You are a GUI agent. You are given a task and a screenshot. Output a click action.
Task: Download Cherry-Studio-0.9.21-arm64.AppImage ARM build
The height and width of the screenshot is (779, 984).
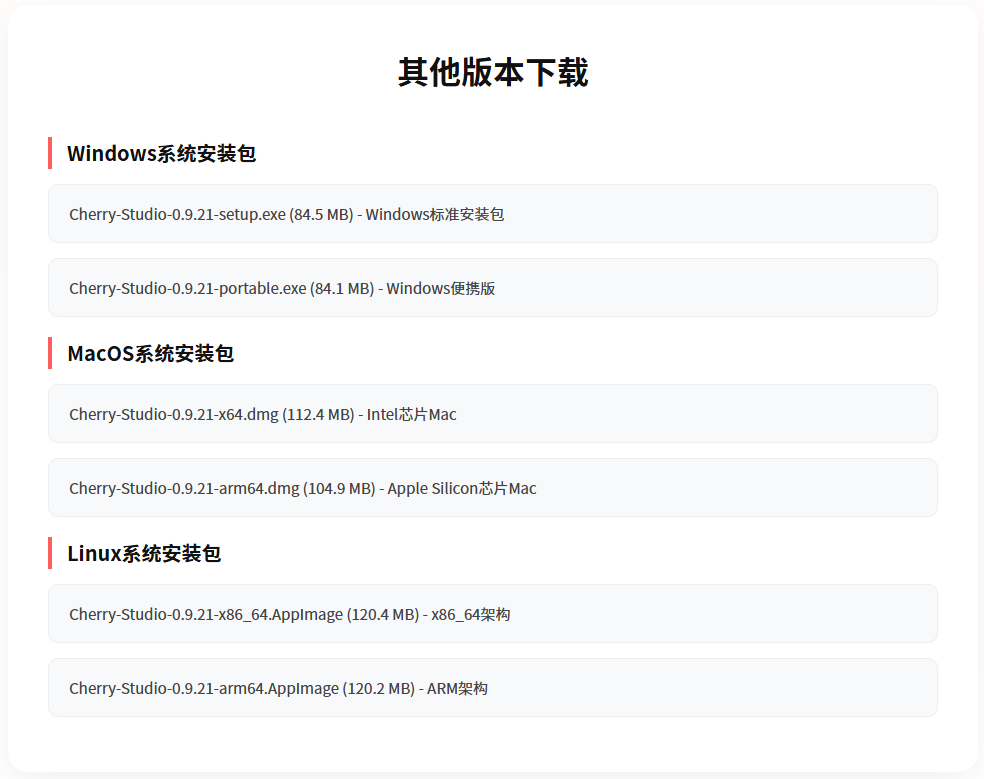[x=493, y=687]
